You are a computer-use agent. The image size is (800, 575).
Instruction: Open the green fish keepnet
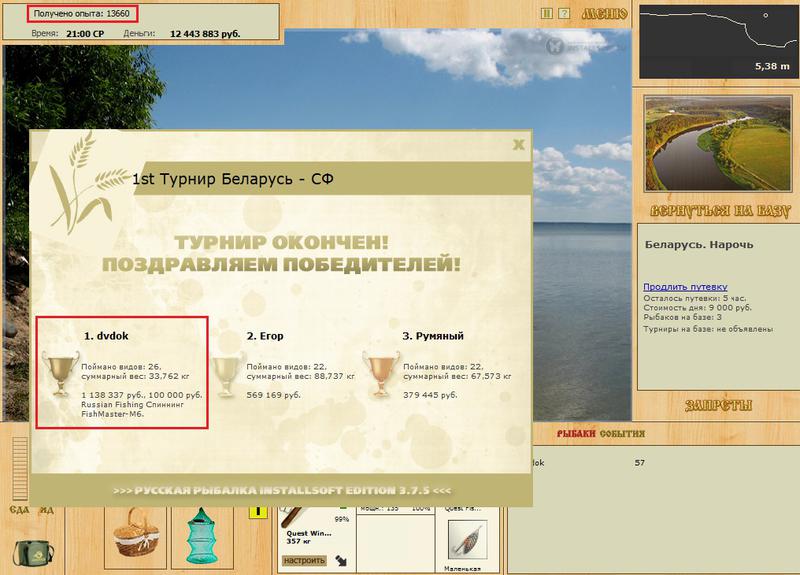pyautogui.click(x=203, y=536)
